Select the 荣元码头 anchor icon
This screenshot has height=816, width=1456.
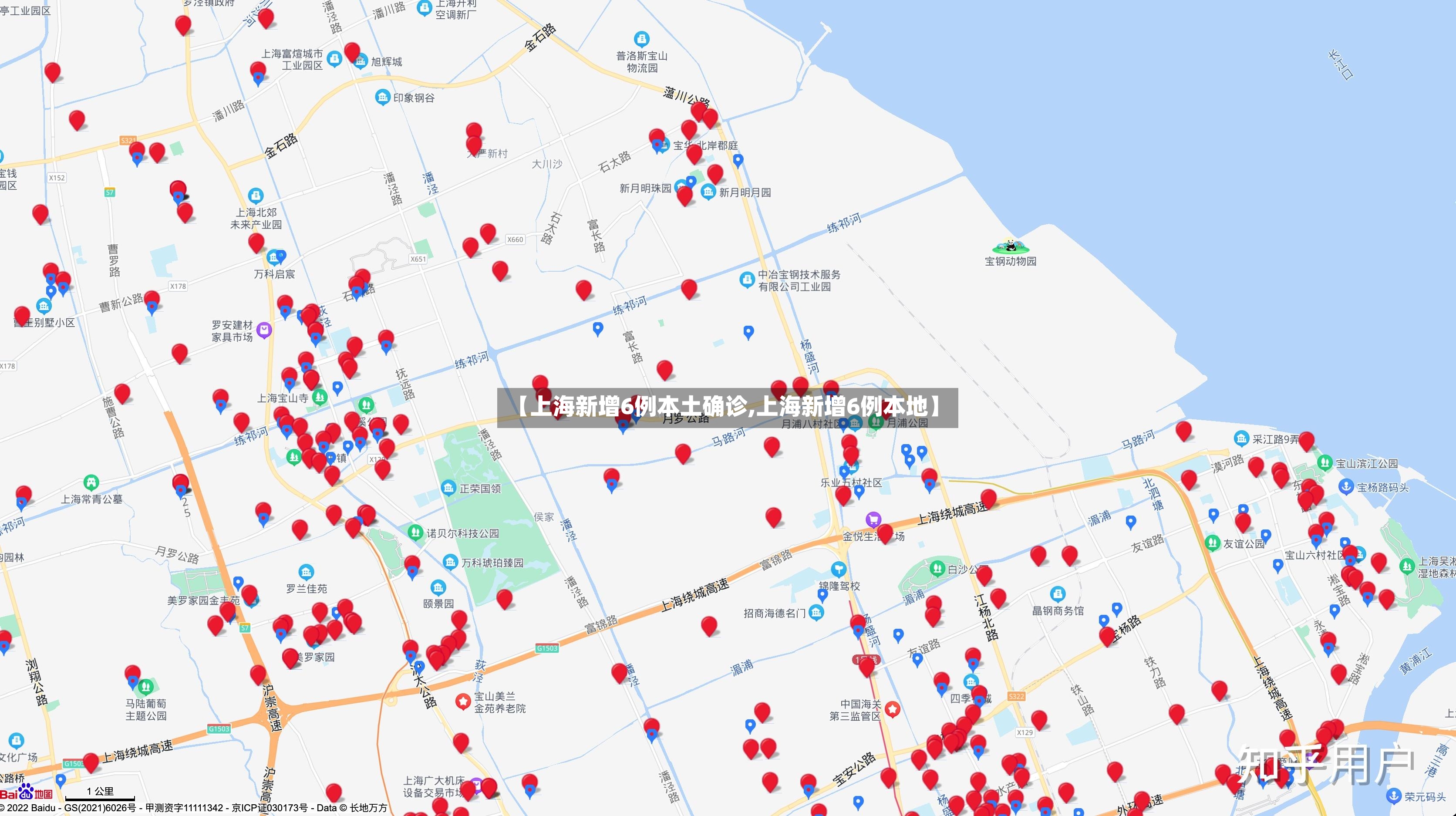tap(1394, 796)
